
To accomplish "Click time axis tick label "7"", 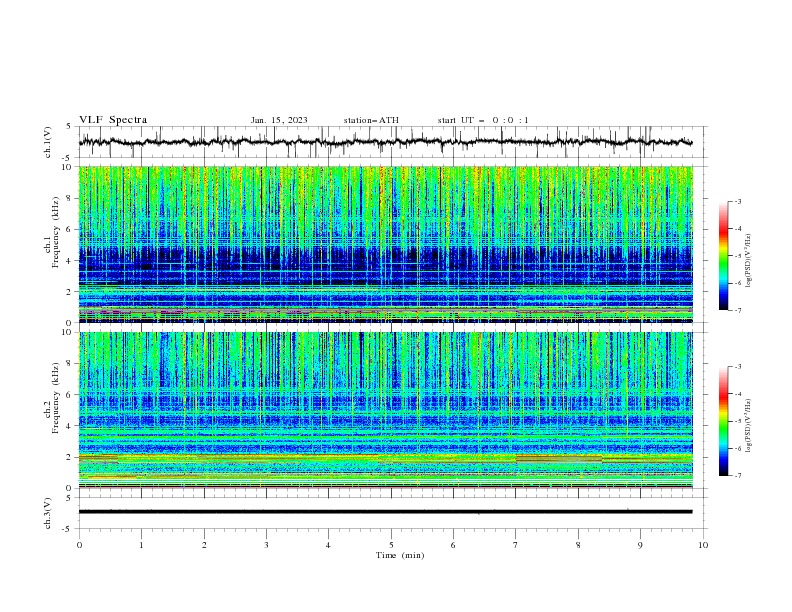I will click(516, 545).
